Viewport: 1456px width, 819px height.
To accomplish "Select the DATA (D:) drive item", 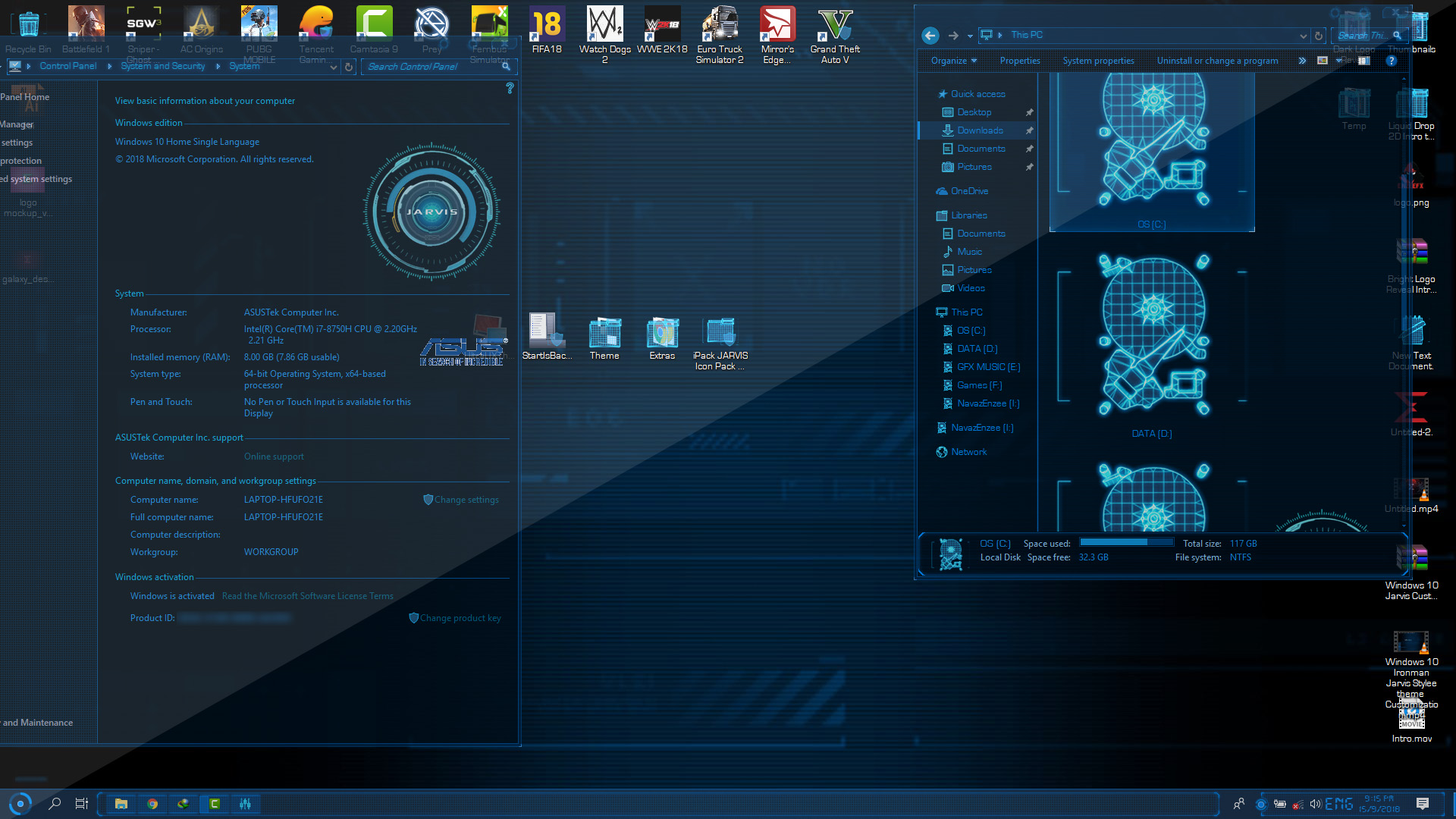I will [977, 348].
